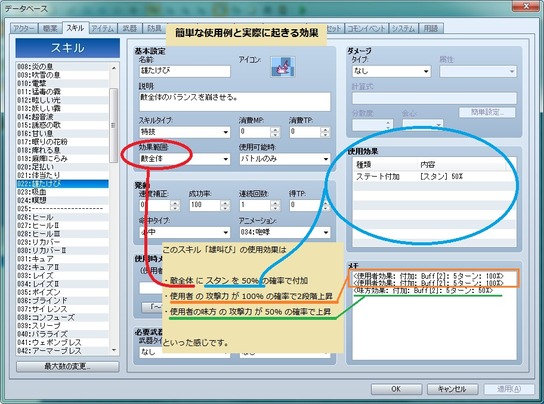Select skill 009:吹雪の息
Image resolution: width=544 pixels, height=404 pixels.
point(62,75)
